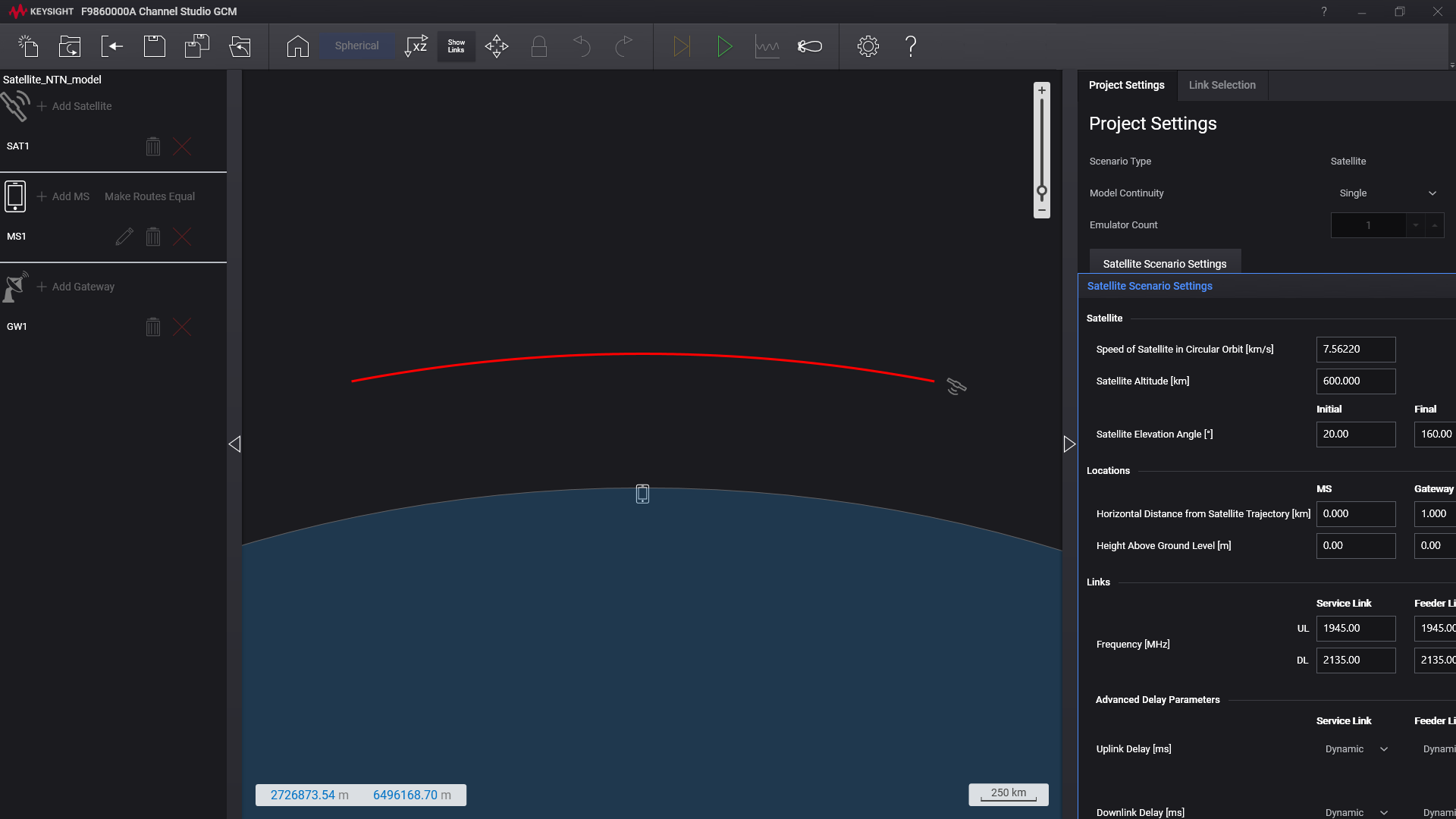Collapse the left panel arrow
This screenshot has height=819, width=1456.
[x=235, y=444]
